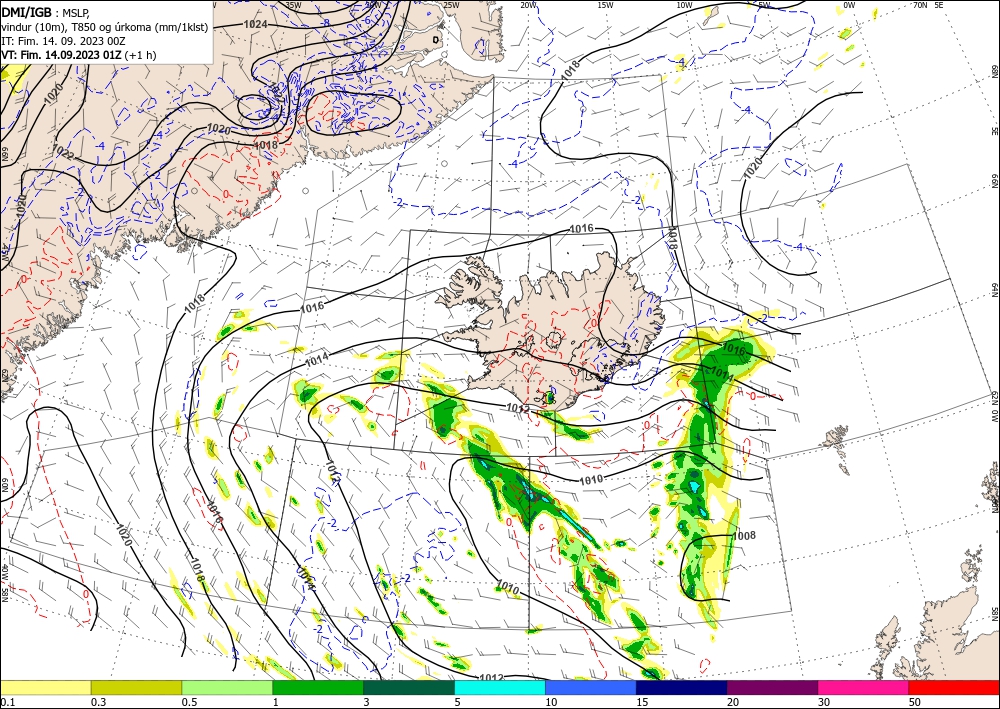The height and width of the screenshot is (709, 1000).
Task: Click the legend value "30"
Action: point(824,701)
